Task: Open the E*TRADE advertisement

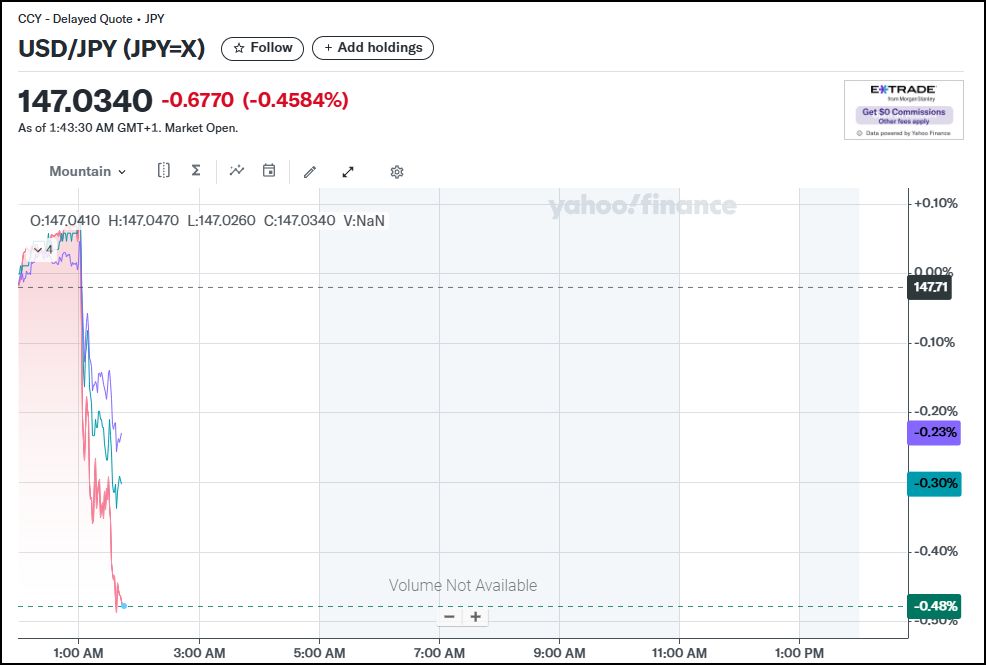Action: click(904, 110)
